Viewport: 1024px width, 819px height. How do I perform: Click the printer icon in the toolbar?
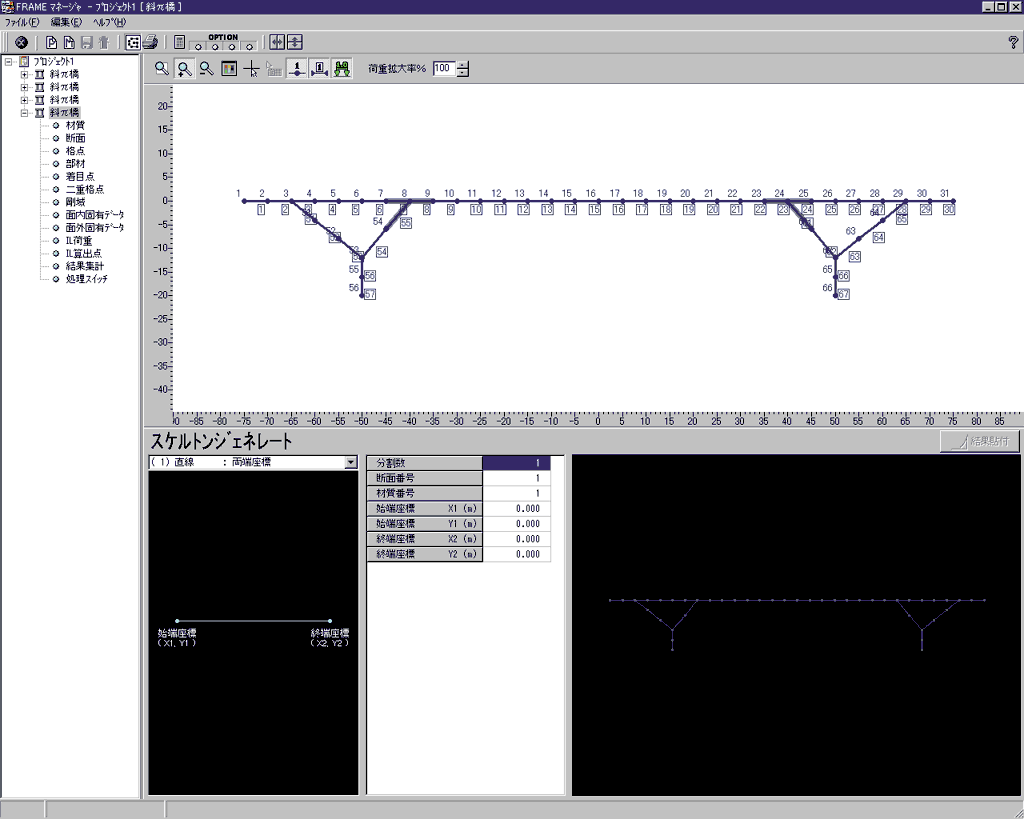[x=150, y=42]
